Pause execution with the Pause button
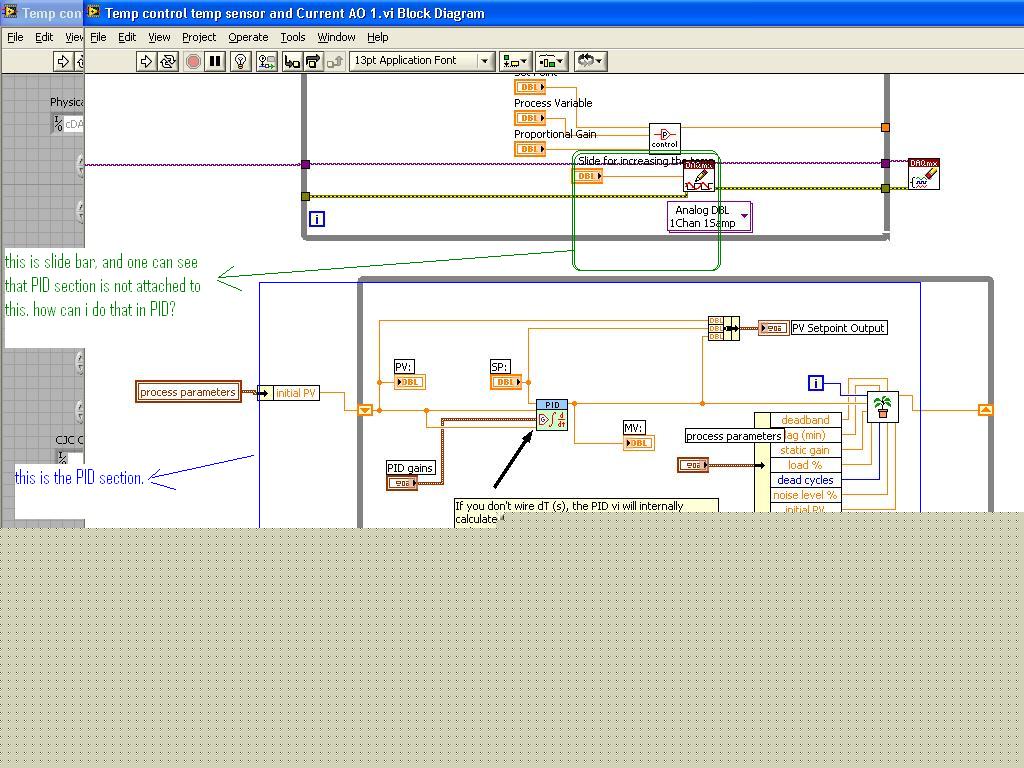This screenshot has width=1024, height=768. point(214,61)
